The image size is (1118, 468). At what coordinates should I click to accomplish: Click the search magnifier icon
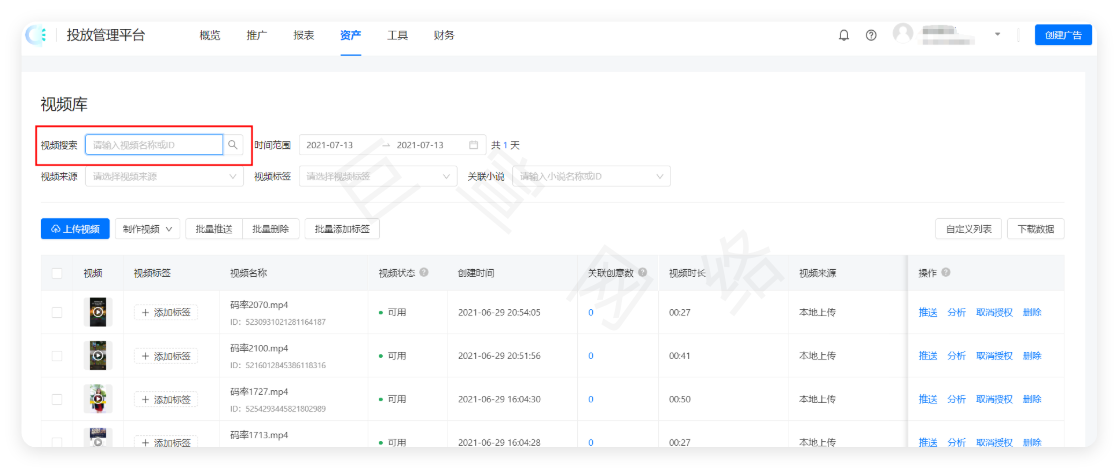click(232, 145)
